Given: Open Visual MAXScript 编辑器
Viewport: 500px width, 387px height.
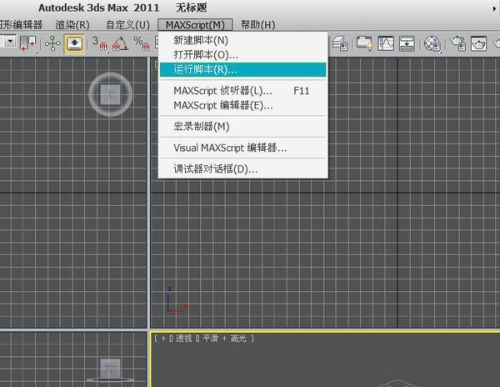Looking at the screenshot, I should 243,148.
